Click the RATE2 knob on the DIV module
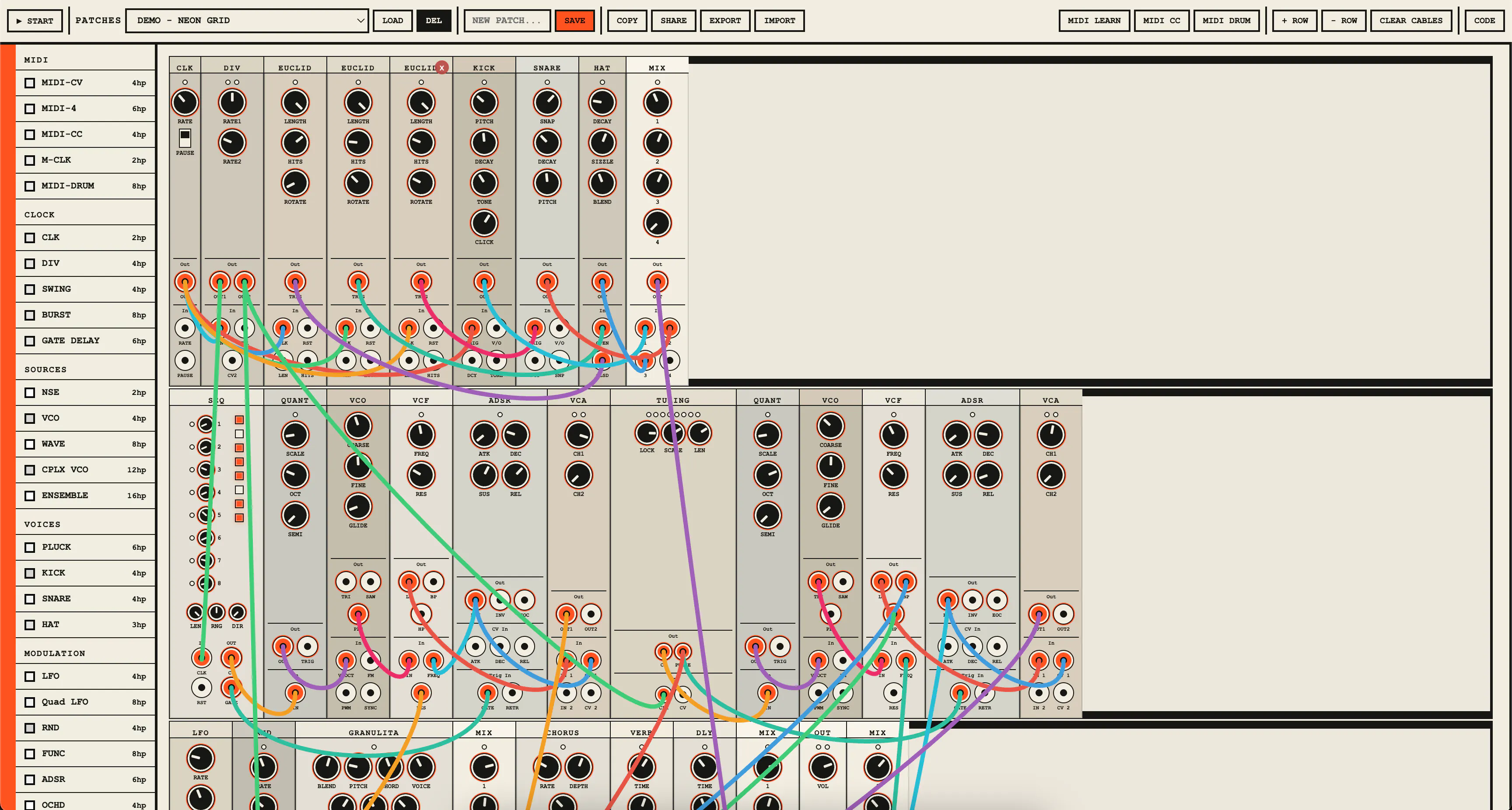 (x=232, y=143)
